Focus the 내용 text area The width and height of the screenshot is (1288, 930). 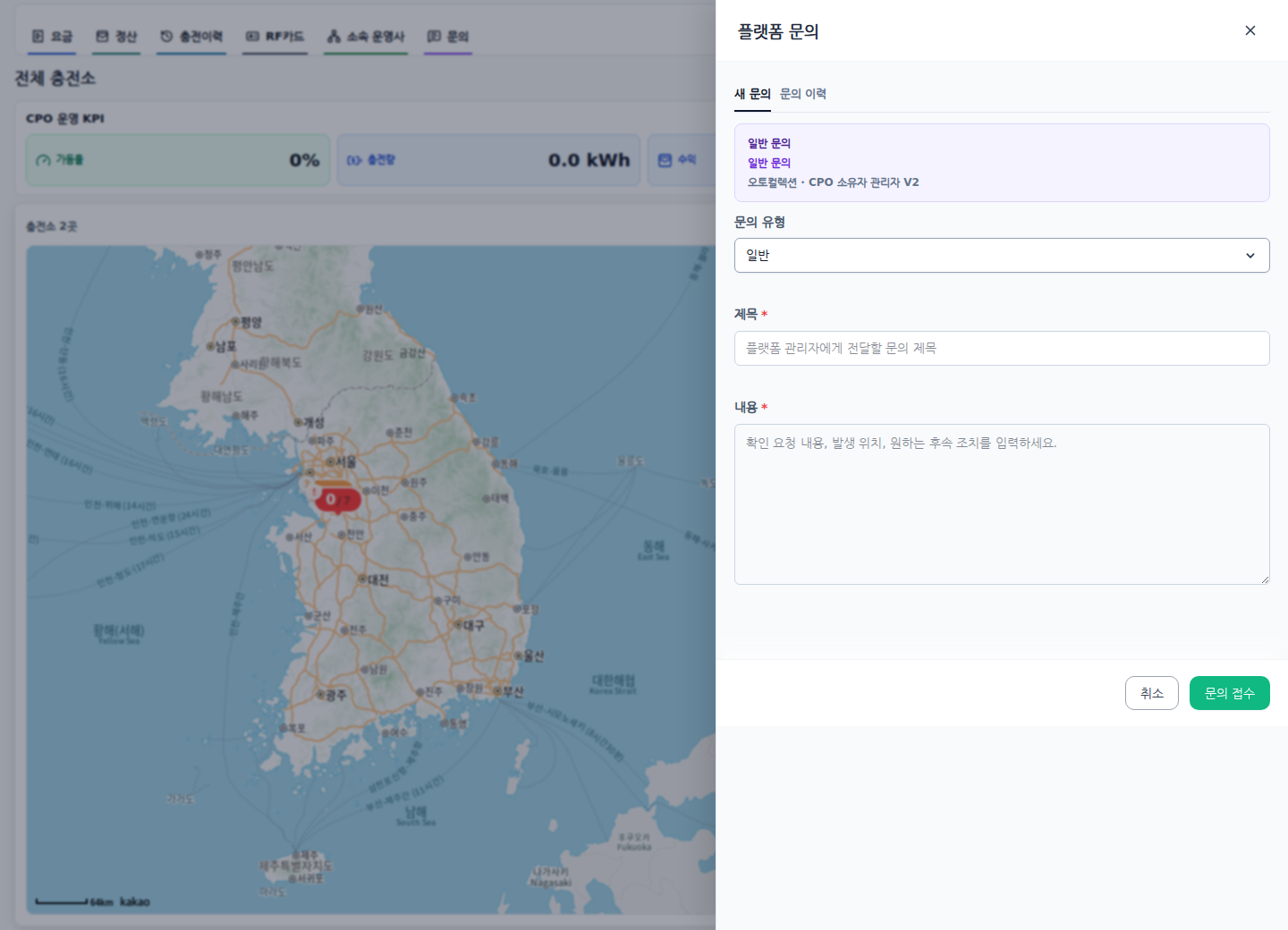point(1002,504)
